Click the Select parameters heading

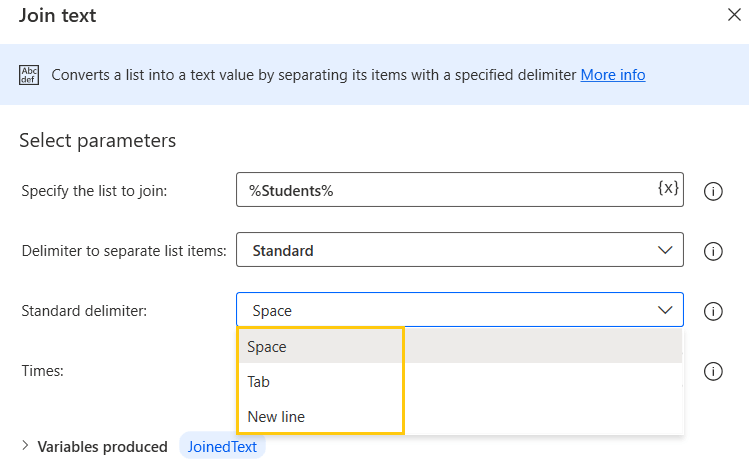pyautogui.click(x=97, y=140)
